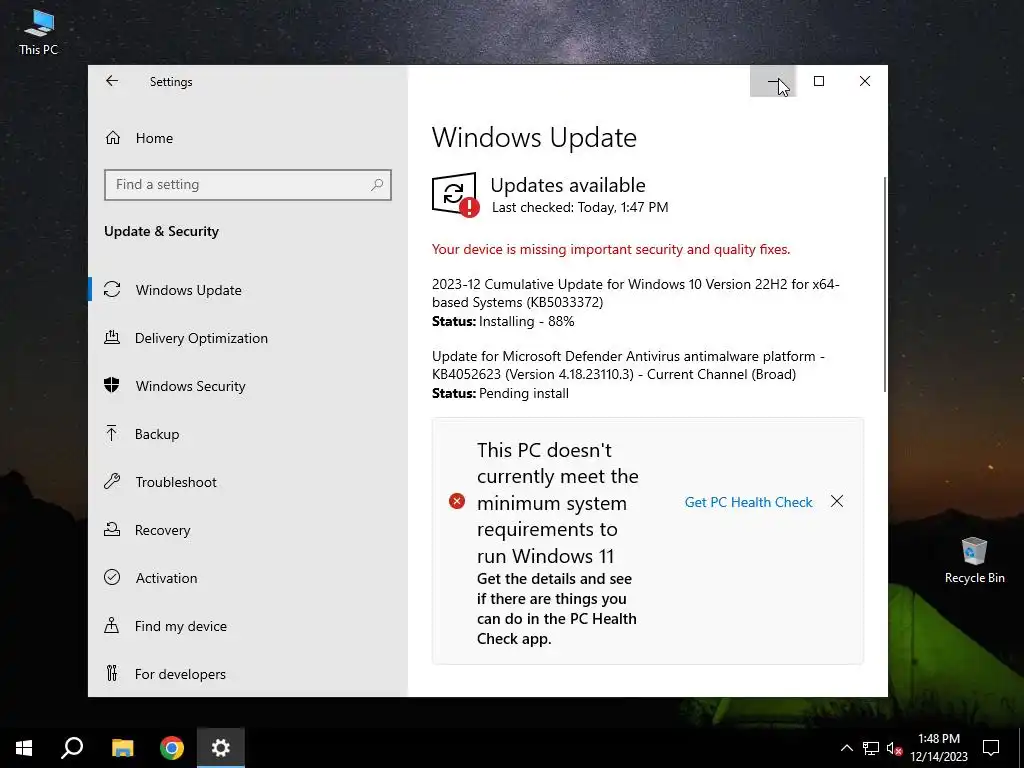Click the red error icon in Windows 11 notice
1024x768 pixels.
457,502
